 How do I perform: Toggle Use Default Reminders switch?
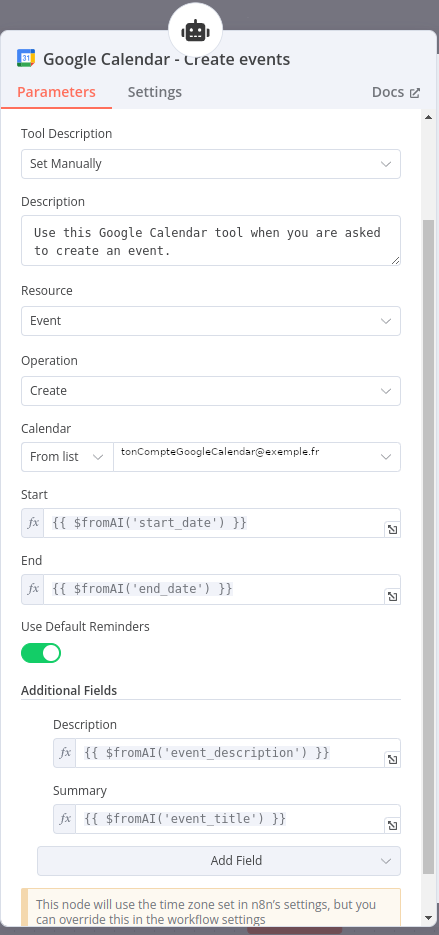41,653
